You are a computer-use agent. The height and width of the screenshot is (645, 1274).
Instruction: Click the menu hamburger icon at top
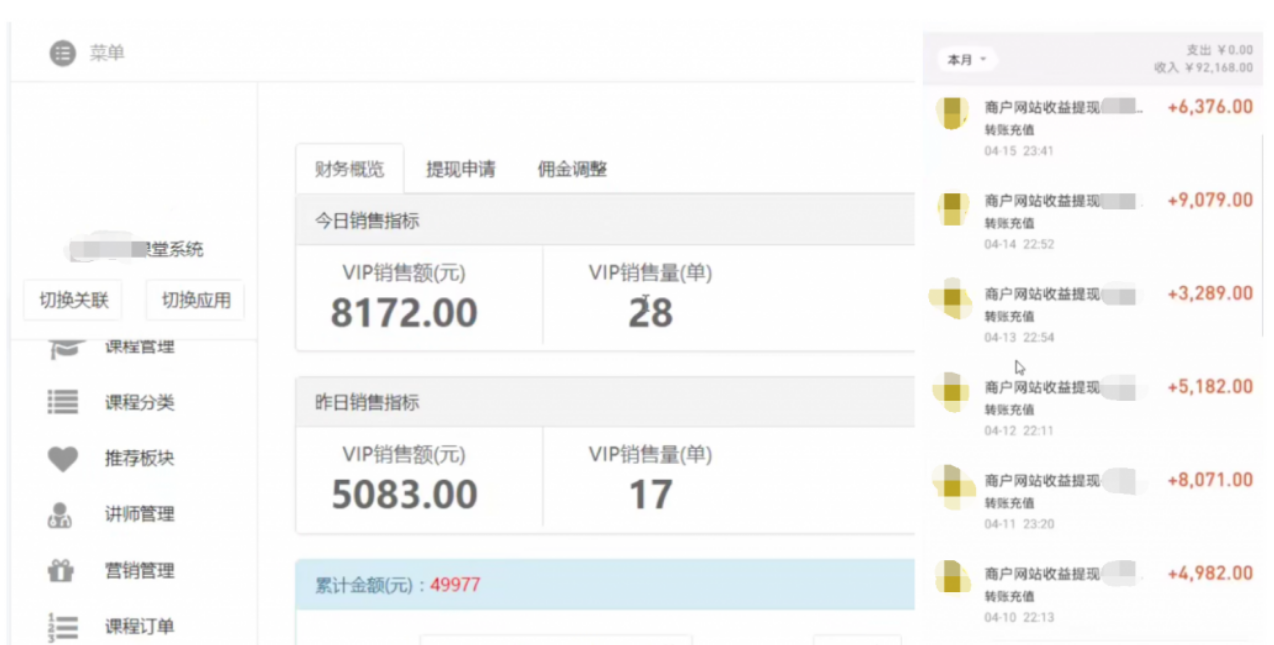(63, 53)
